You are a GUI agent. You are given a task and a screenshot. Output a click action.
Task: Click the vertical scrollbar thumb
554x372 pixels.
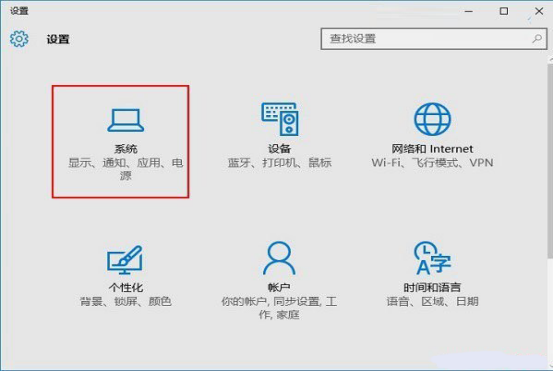pyautogui.click(x=551, y=161)
